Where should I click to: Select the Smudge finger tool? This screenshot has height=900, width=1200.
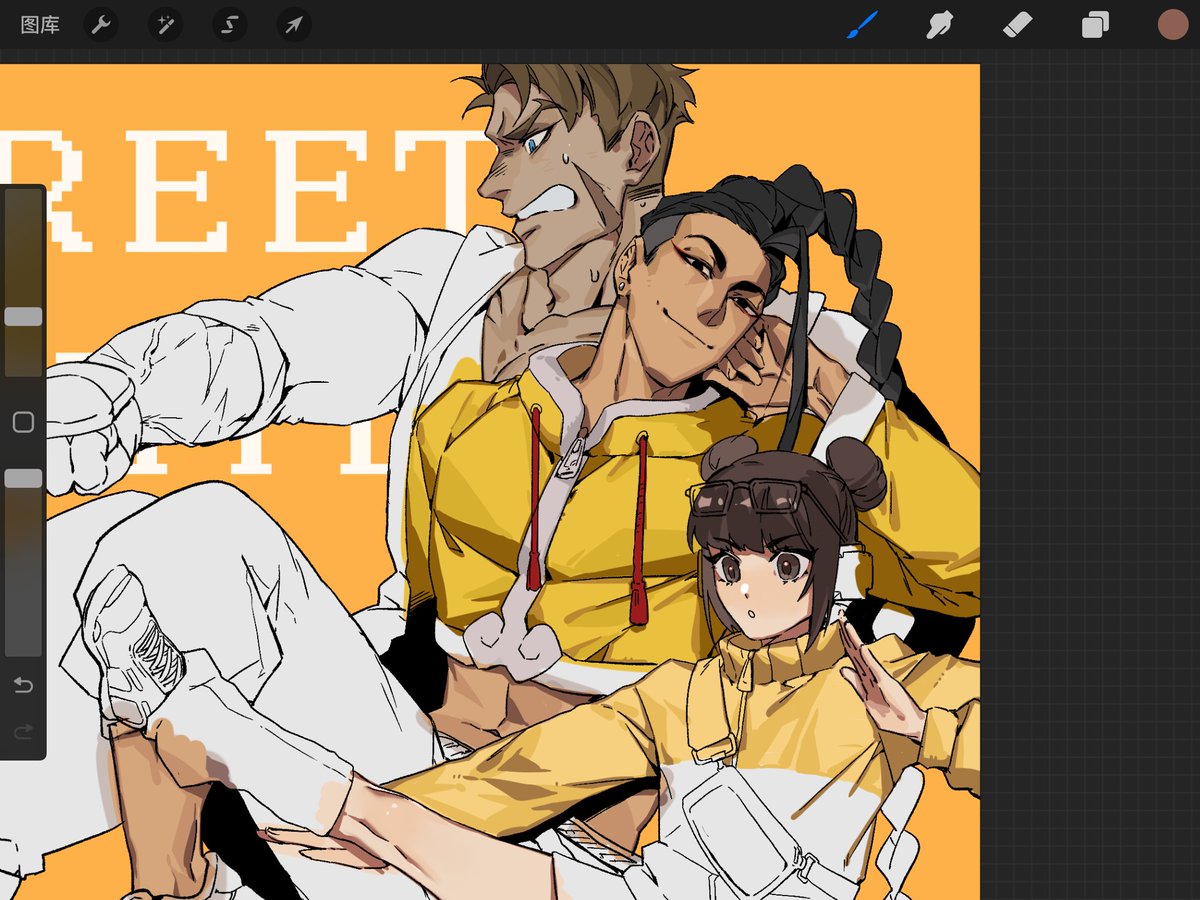coord(939,25)
